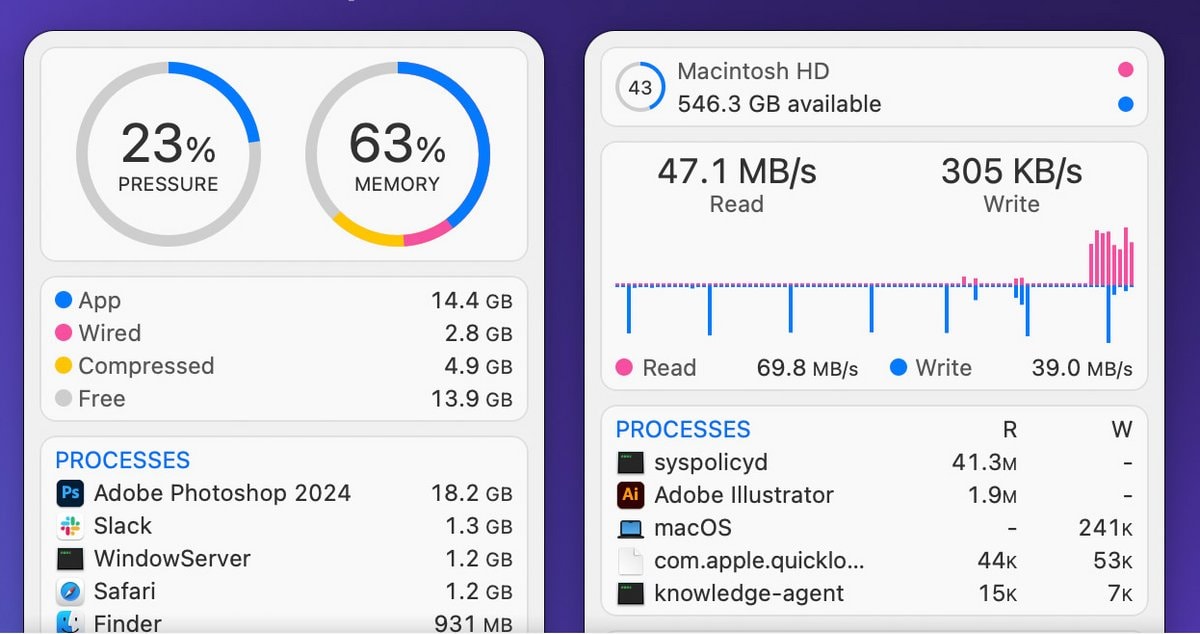Image resolution: width=1200 pixels, height=634 pixels.
Task: Click the peak write 39.0 MB/s value
Action: tap(1082, 368)
